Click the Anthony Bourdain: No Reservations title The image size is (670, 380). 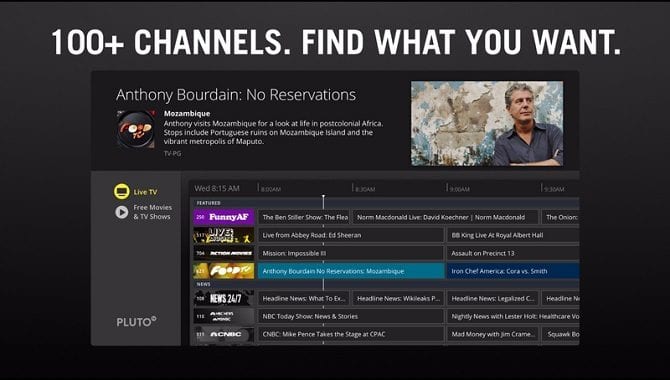click(x=236, y=95)
